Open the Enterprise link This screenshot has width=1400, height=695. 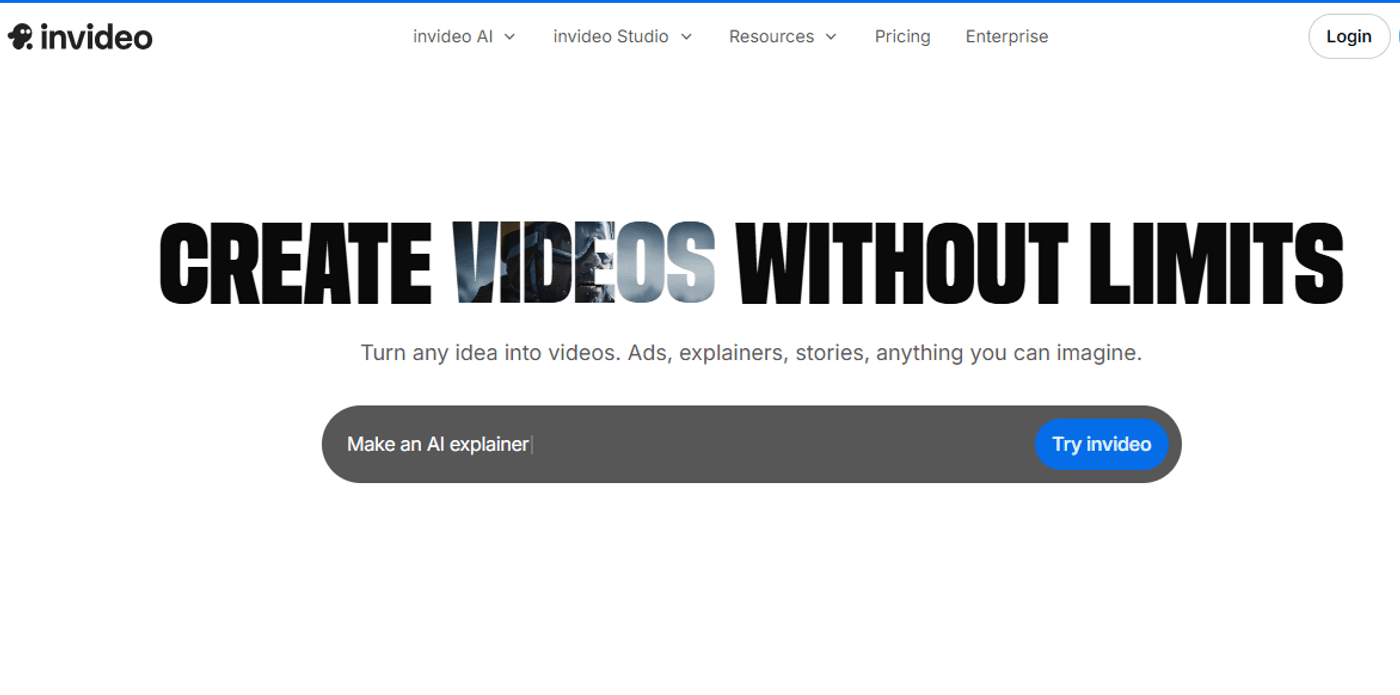pyautogui.click(x=1007, y=37)
